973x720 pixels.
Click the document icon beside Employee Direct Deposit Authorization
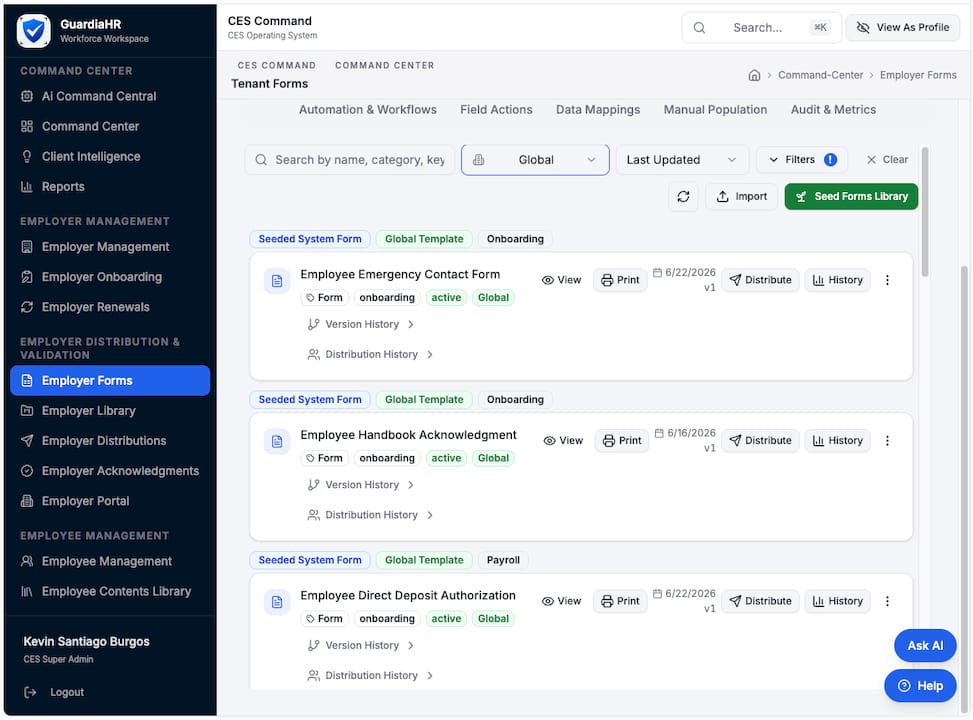point(277,602)
